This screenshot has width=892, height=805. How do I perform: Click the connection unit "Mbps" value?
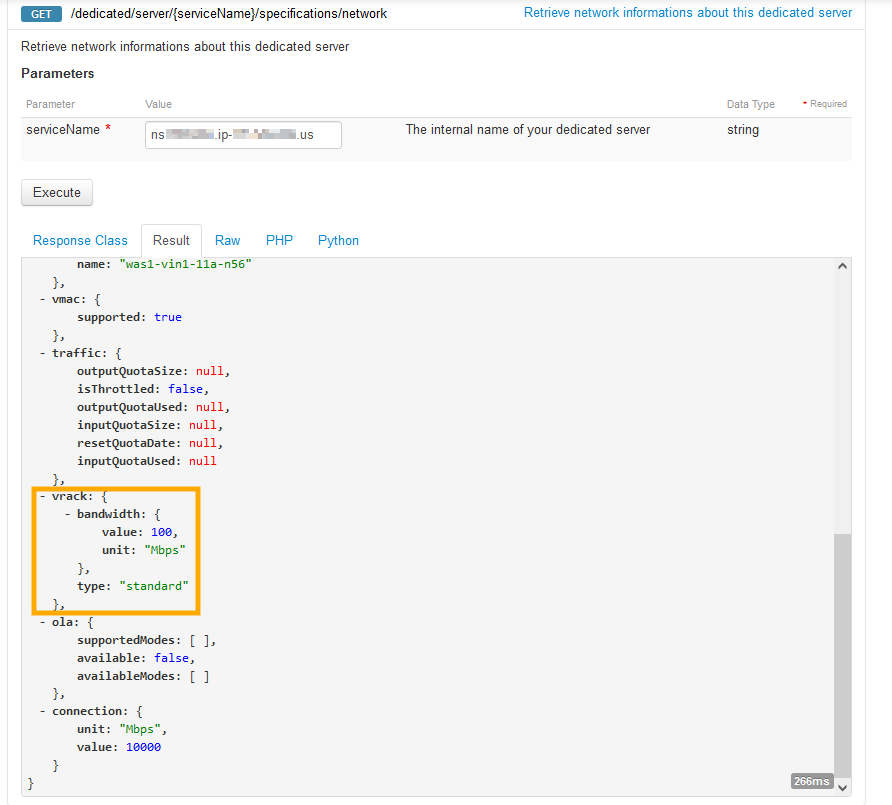pyautogui.click(x=140, y=729)
